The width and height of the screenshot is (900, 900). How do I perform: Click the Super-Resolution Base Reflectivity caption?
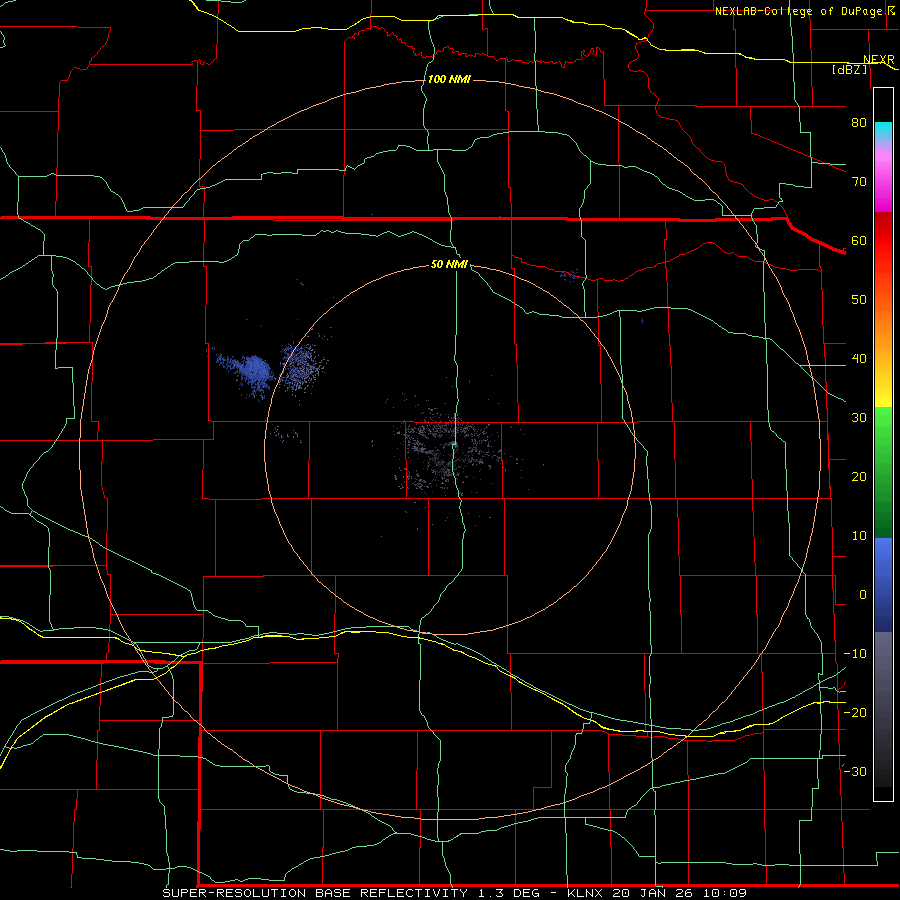[455, 893]
